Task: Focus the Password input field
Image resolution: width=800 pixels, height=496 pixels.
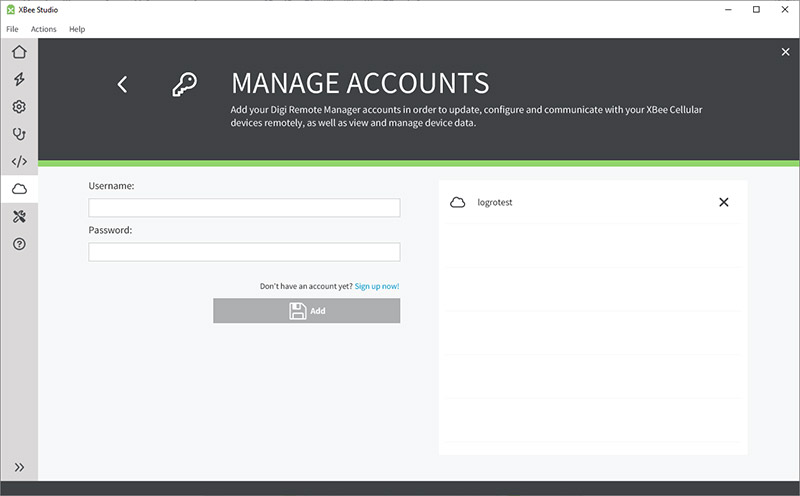Action: click(244, 252)
